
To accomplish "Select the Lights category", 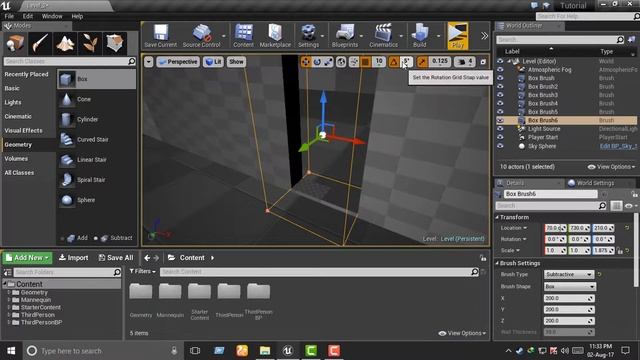I will coord(13,102).
